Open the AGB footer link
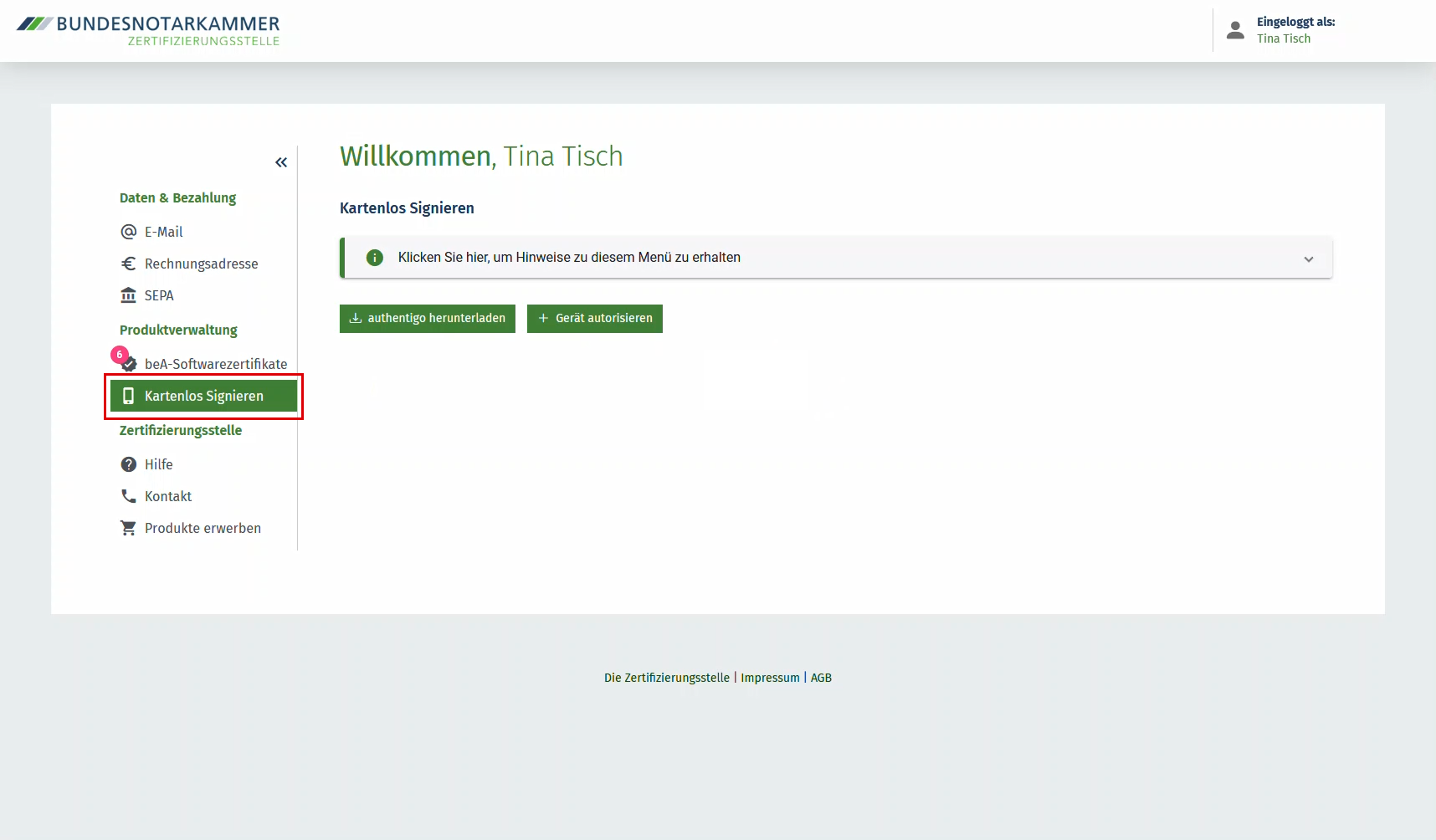The image size is (1436, 840). [821, 678]
